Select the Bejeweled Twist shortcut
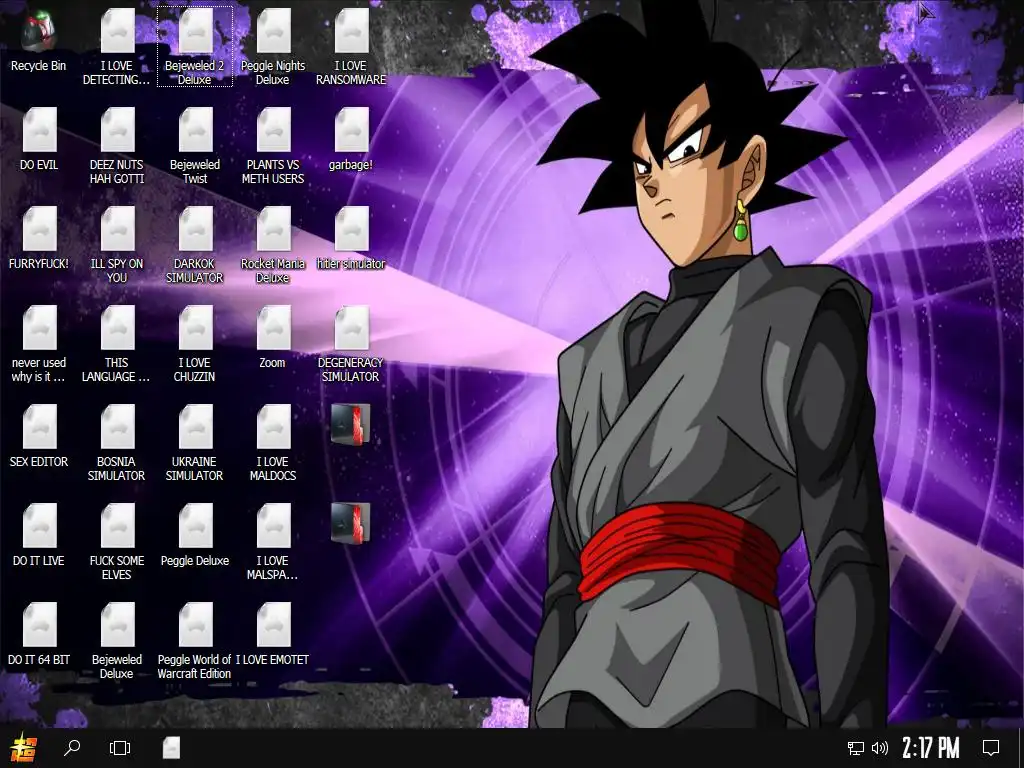 coord(195,146)
